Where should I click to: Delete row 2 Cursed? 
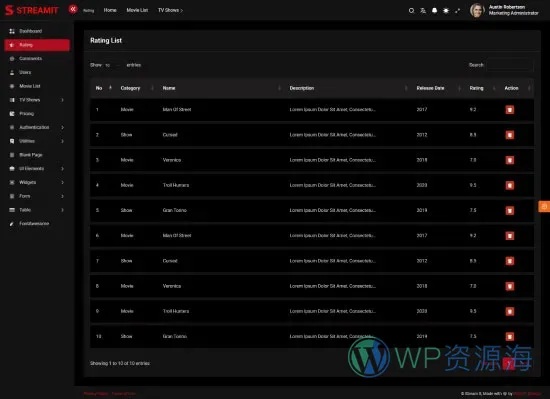(510, 135)
